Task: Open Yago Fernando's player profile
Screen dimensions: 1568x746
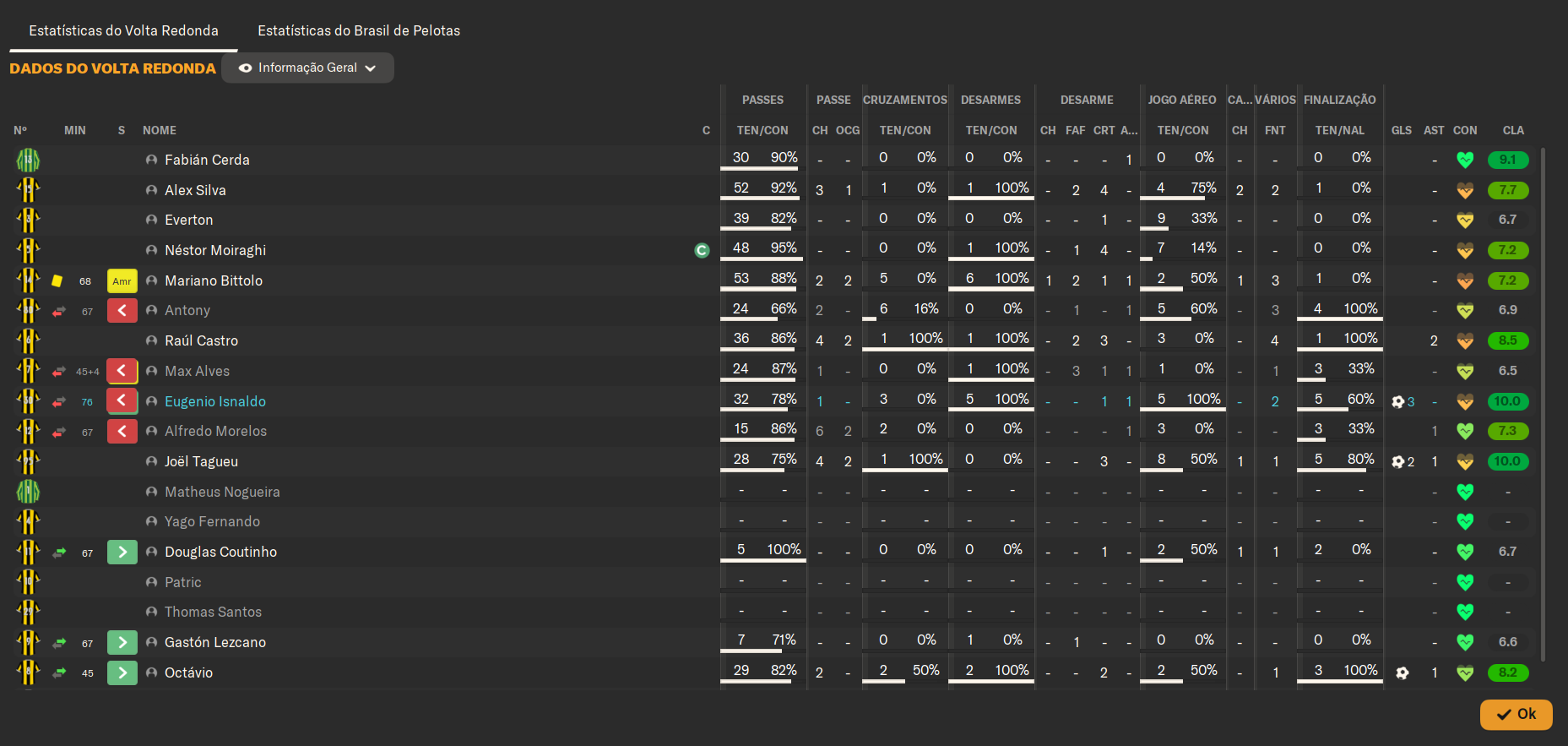Action: point(212,521)
